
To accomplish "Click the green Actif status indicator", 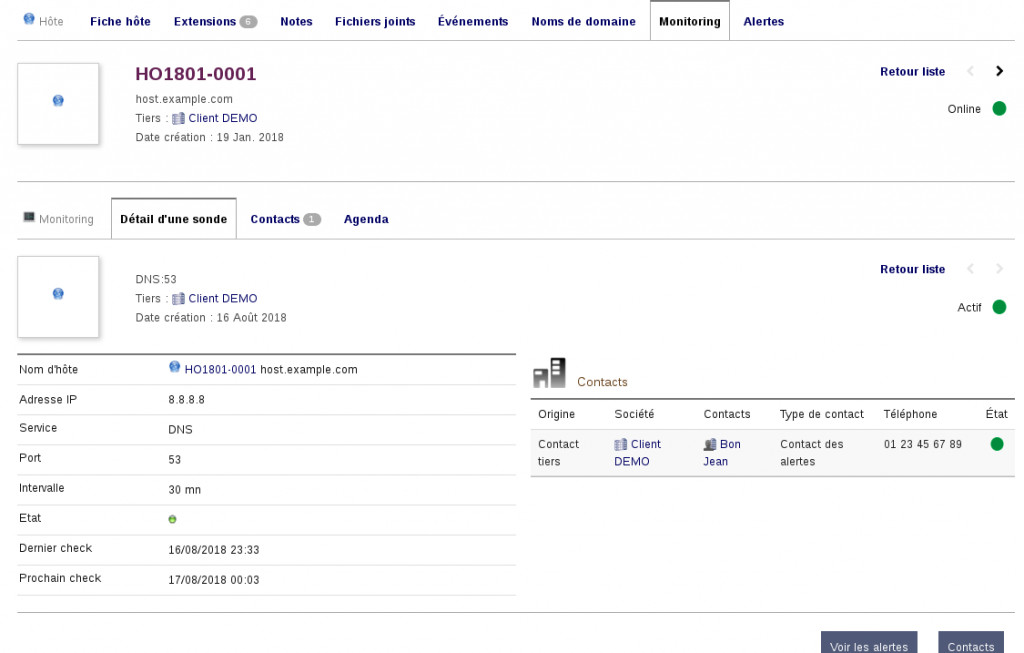I will 999,307.
